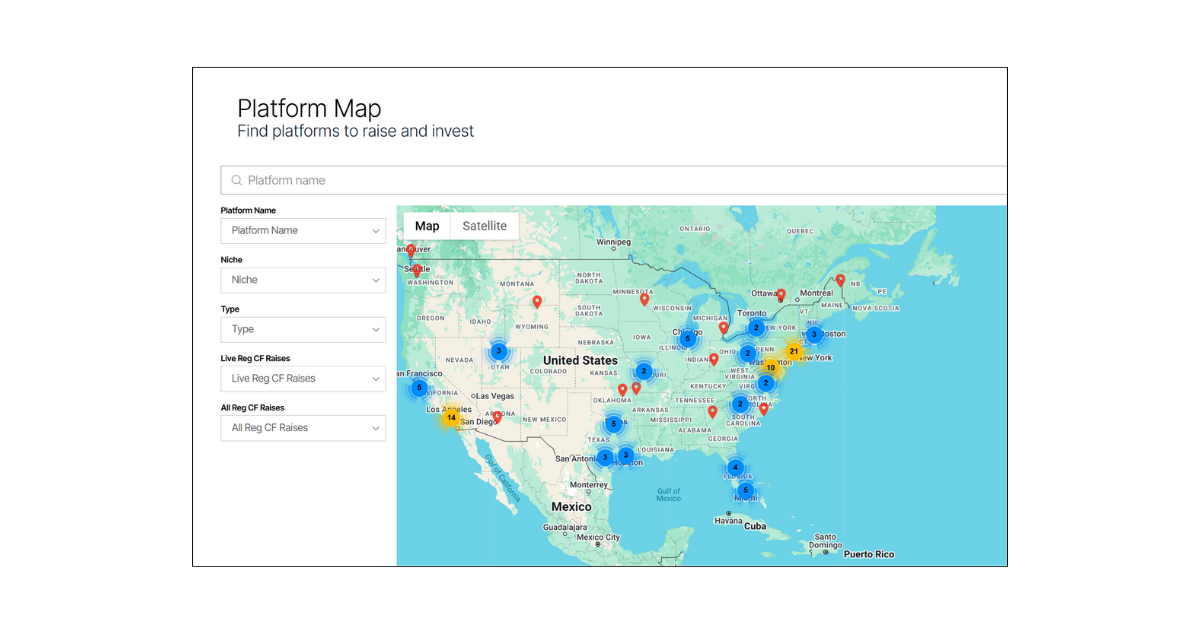Click the blue cluster of 2 below Toronto

[756, 327]
